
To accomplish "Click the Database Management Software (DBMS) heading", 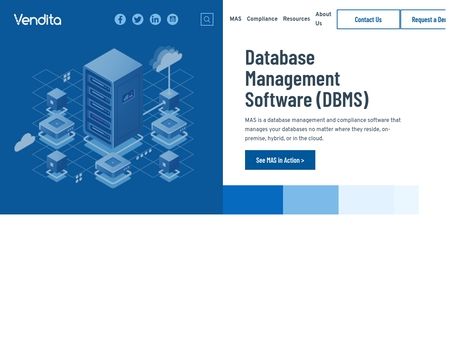I will click(x=307, y=79).
